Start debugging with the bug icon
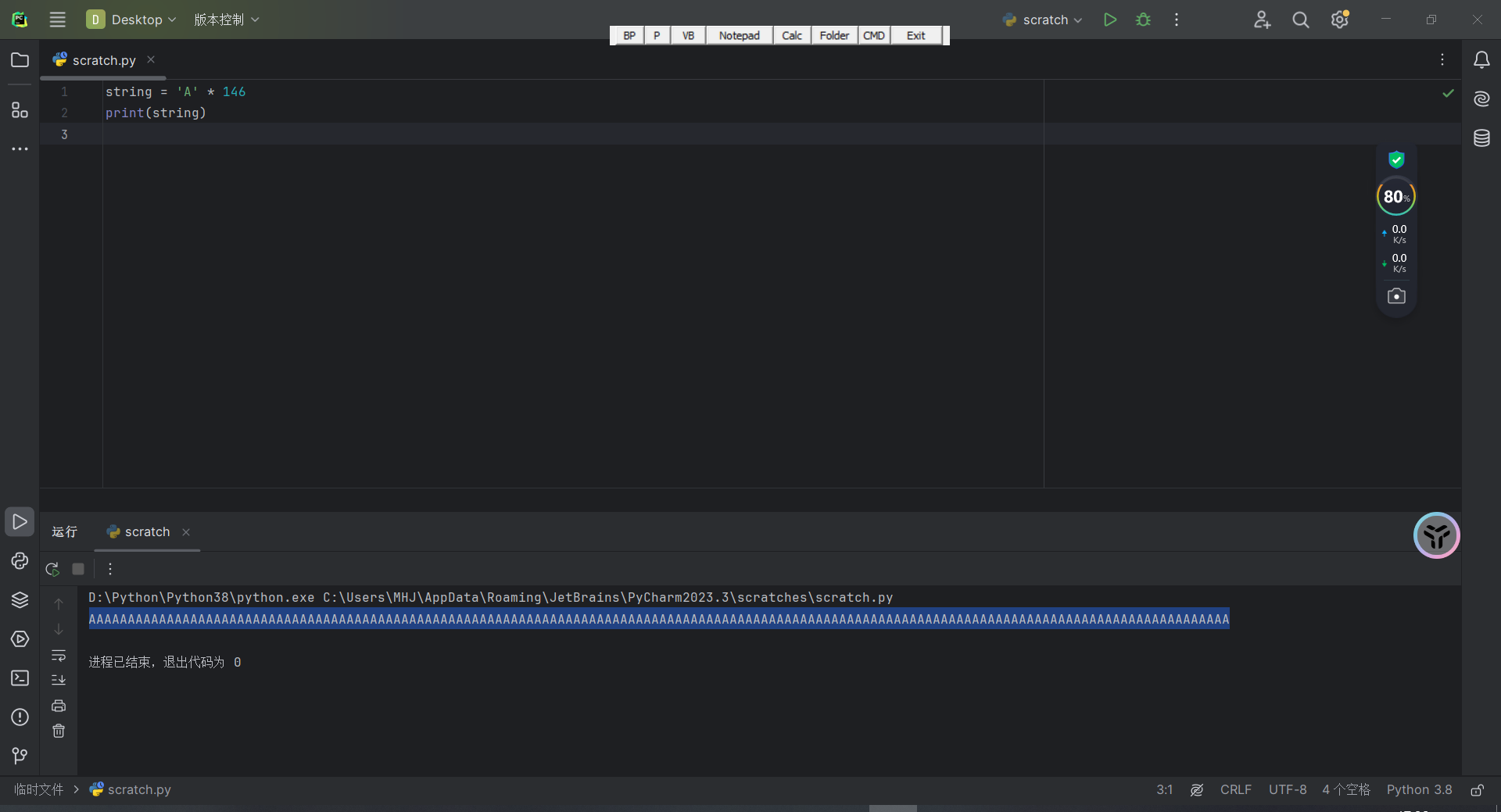 (x=1143, y=20)
